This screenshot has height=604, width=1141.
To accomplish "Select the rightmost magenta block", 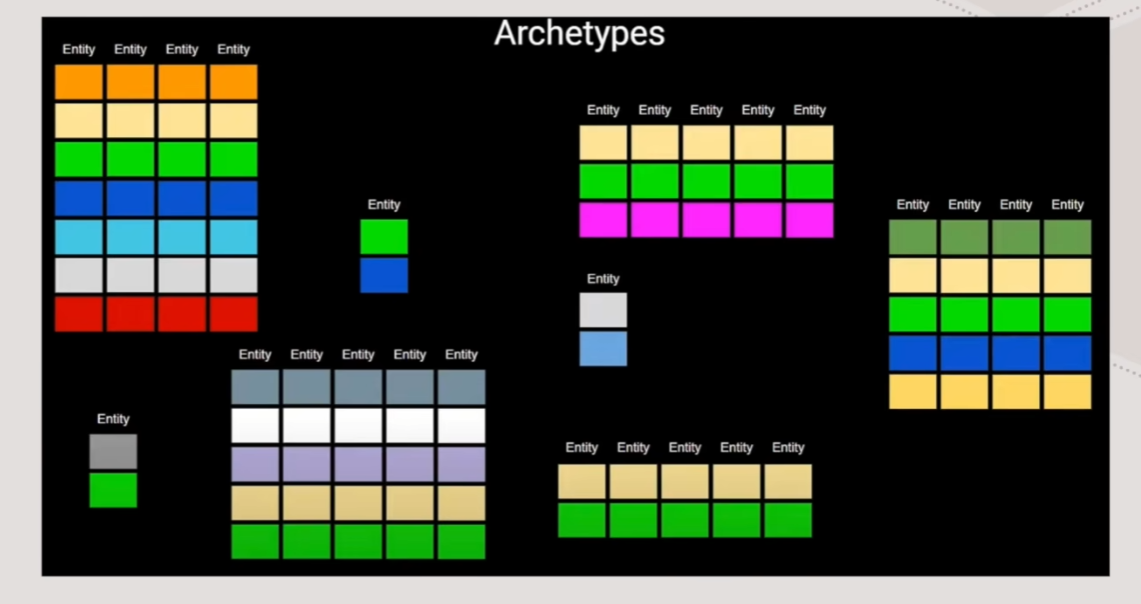I will tap(810, 220).
